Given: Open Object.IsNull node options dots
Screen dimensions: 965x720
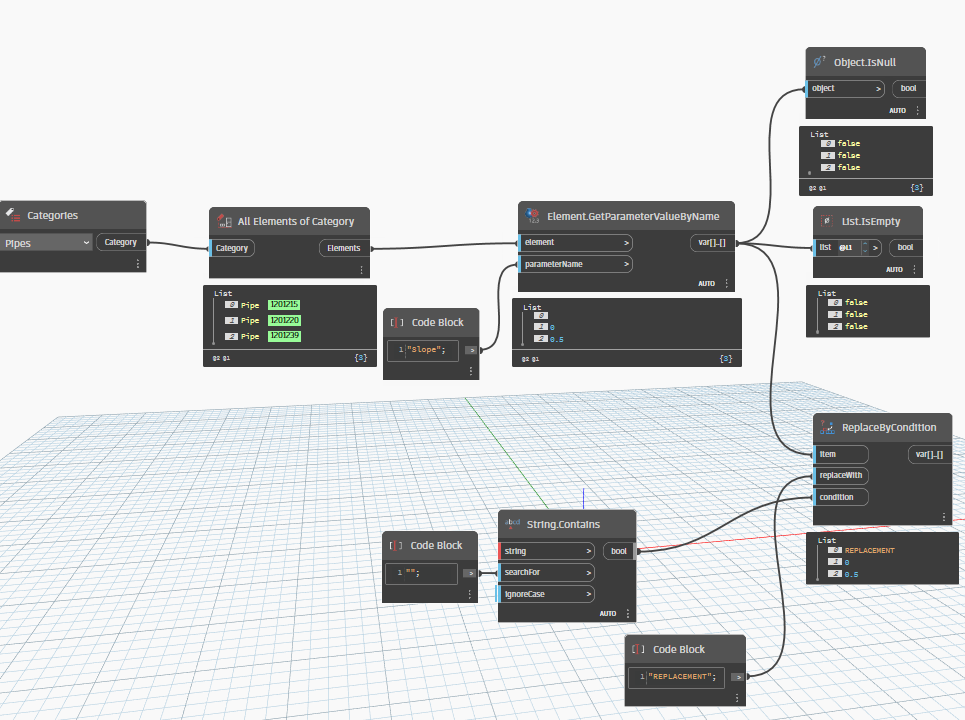Looking at the screenshot, I should point(917,110).
